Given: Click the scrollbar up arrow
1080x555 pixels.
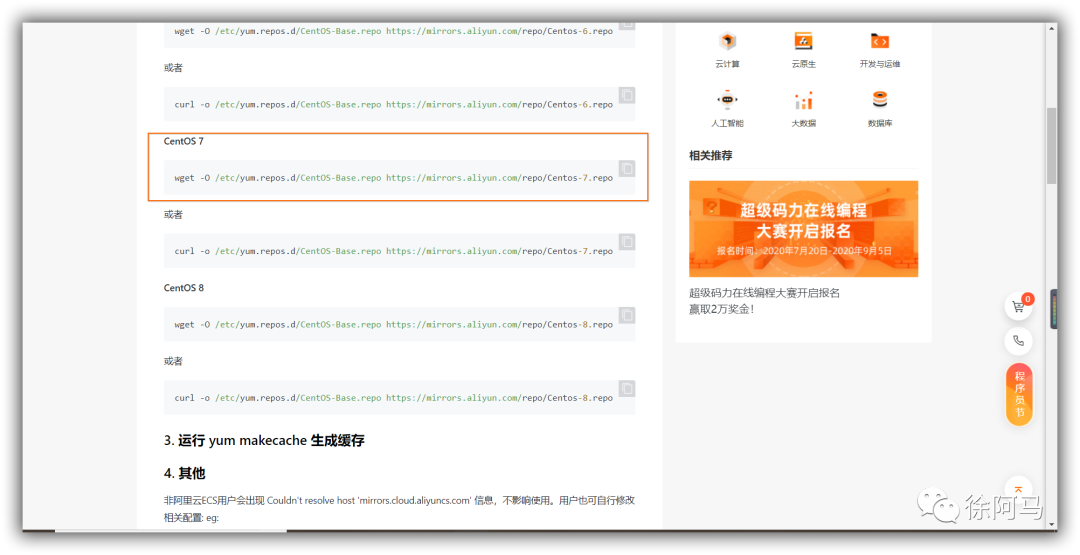Looking at the screenshot, I should click(x=1051, y=29).
